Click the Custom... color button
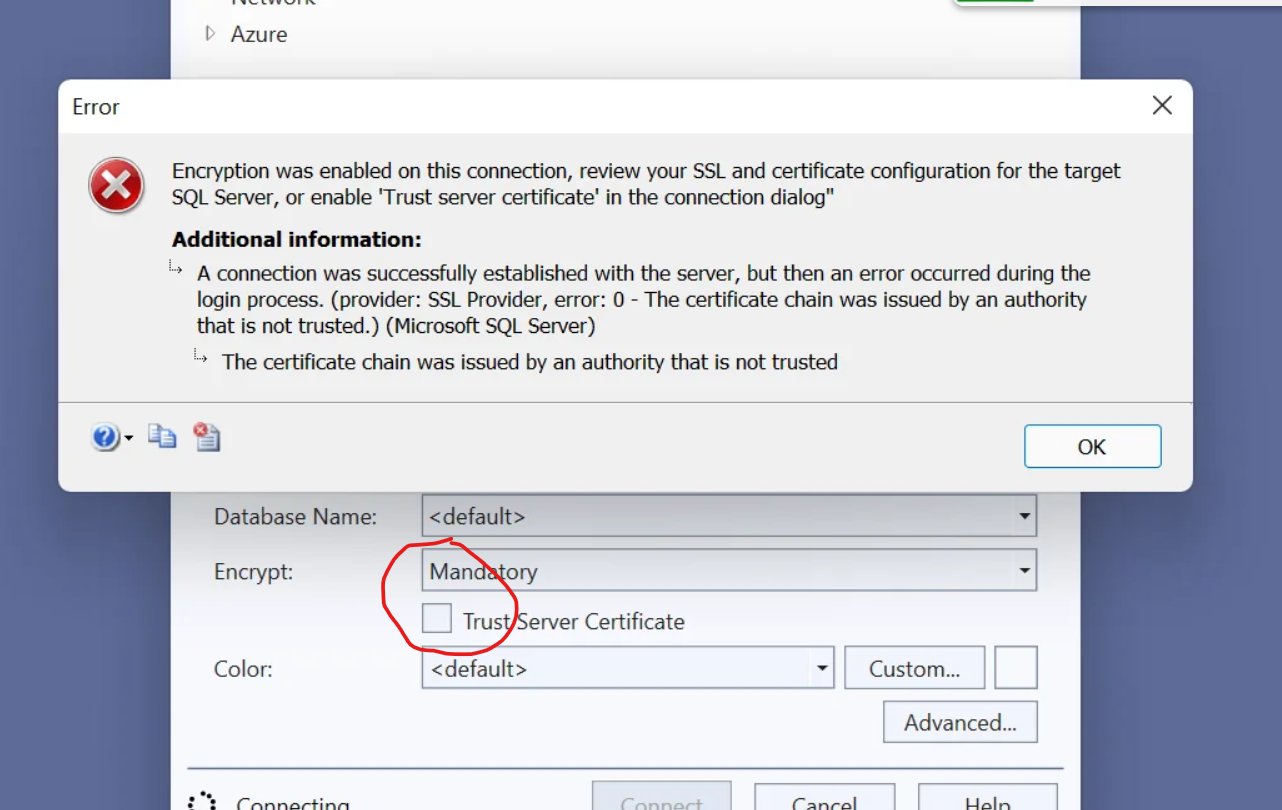The height and width of the screenshot is (810, 1282). point(914,668)
